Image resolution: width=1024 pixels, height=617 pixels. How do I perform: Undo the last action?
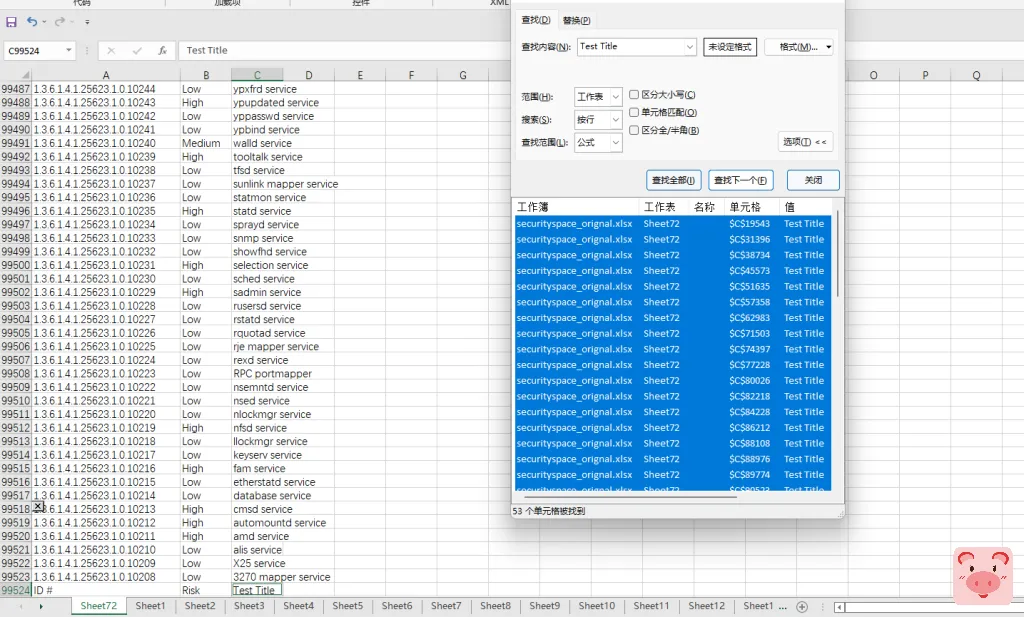point(31,22)
